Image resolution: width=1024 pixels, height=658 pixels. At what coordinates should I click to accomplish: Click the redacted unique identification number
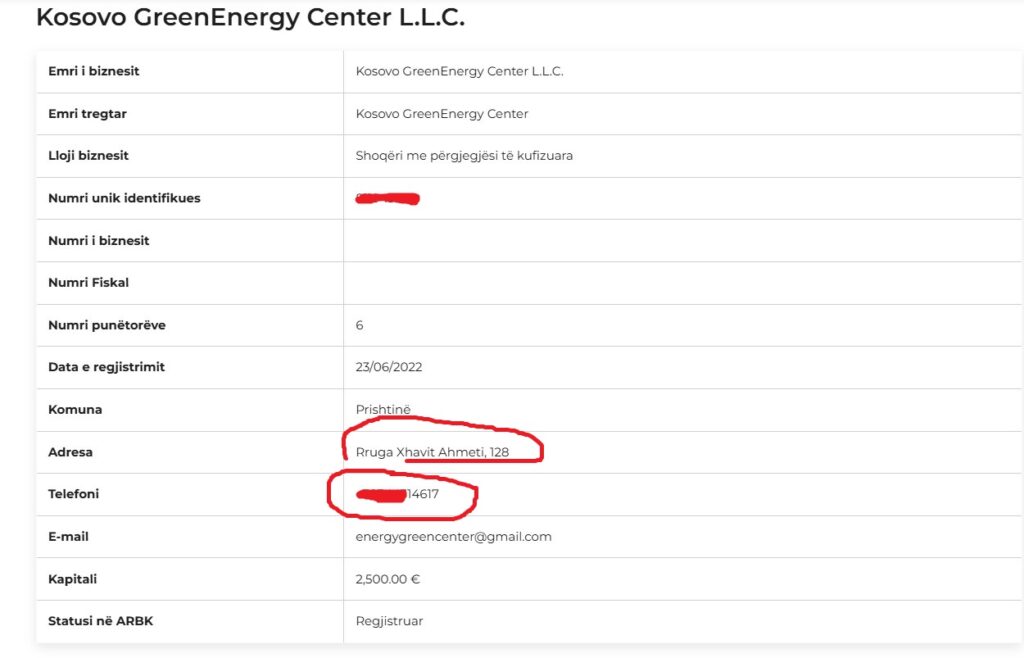(387, 199)
